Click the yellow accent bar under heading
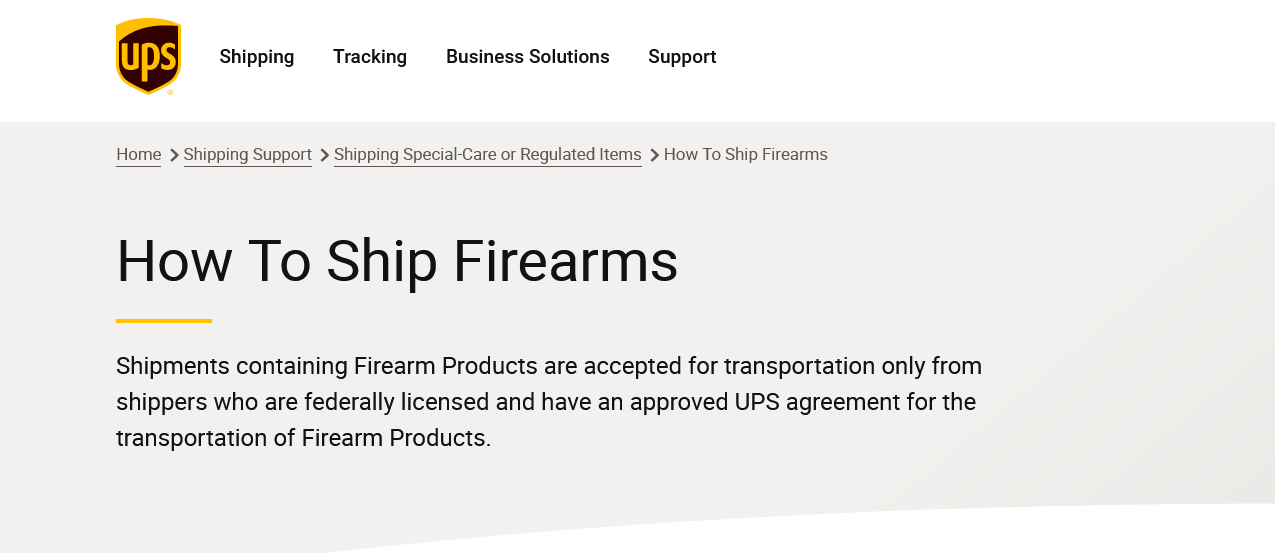 click(x=164, y=321)
